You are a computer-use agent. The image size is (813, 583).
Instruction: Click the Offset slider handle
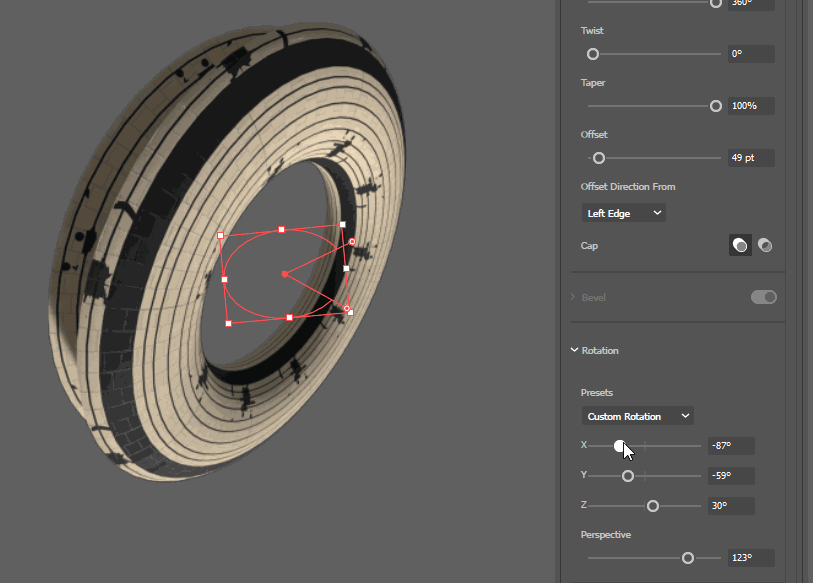click(x=599, y=158)
